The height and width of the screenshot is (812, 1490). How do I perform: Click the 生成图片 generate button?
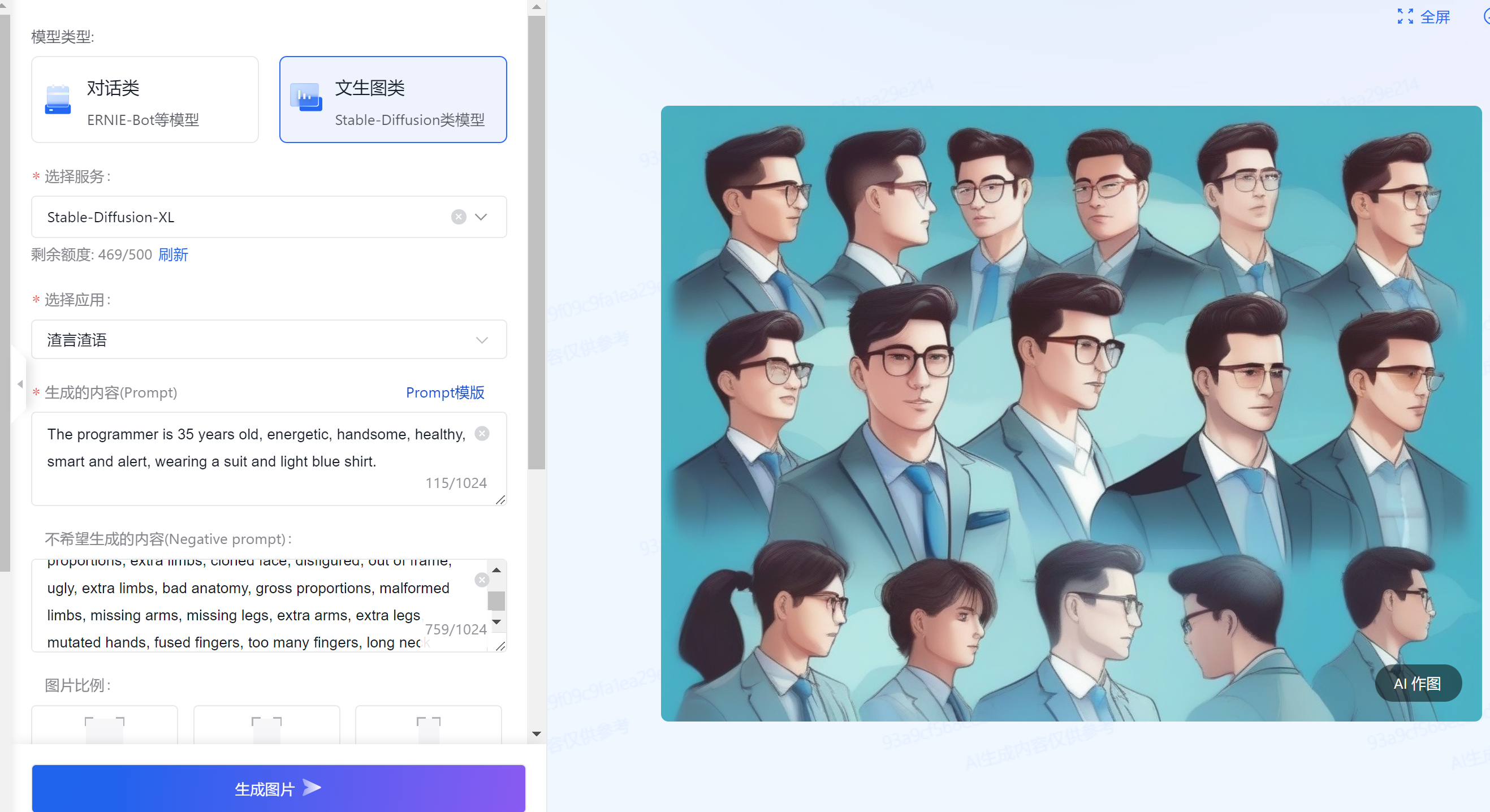[278, 788]
